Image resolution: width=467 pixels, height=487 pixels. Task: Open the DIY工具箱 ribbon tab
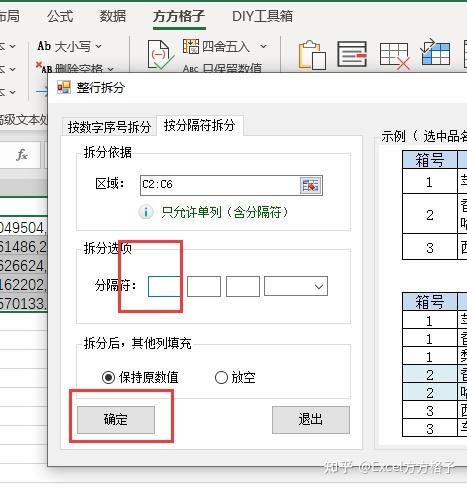click(x=262, y=16)
